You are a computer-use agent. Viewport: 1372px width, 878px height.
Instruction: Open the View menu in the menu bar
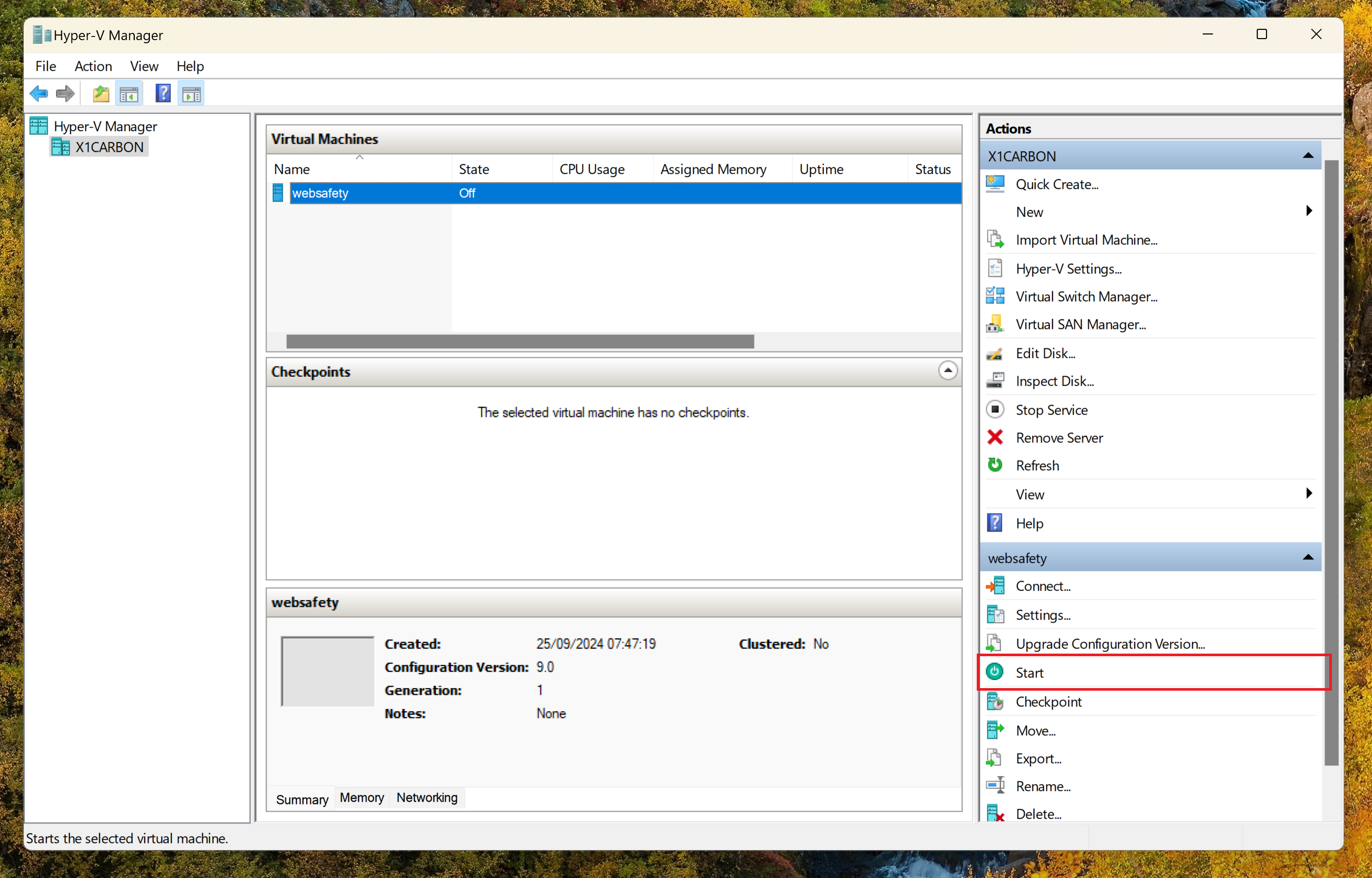tap(144, 66)
